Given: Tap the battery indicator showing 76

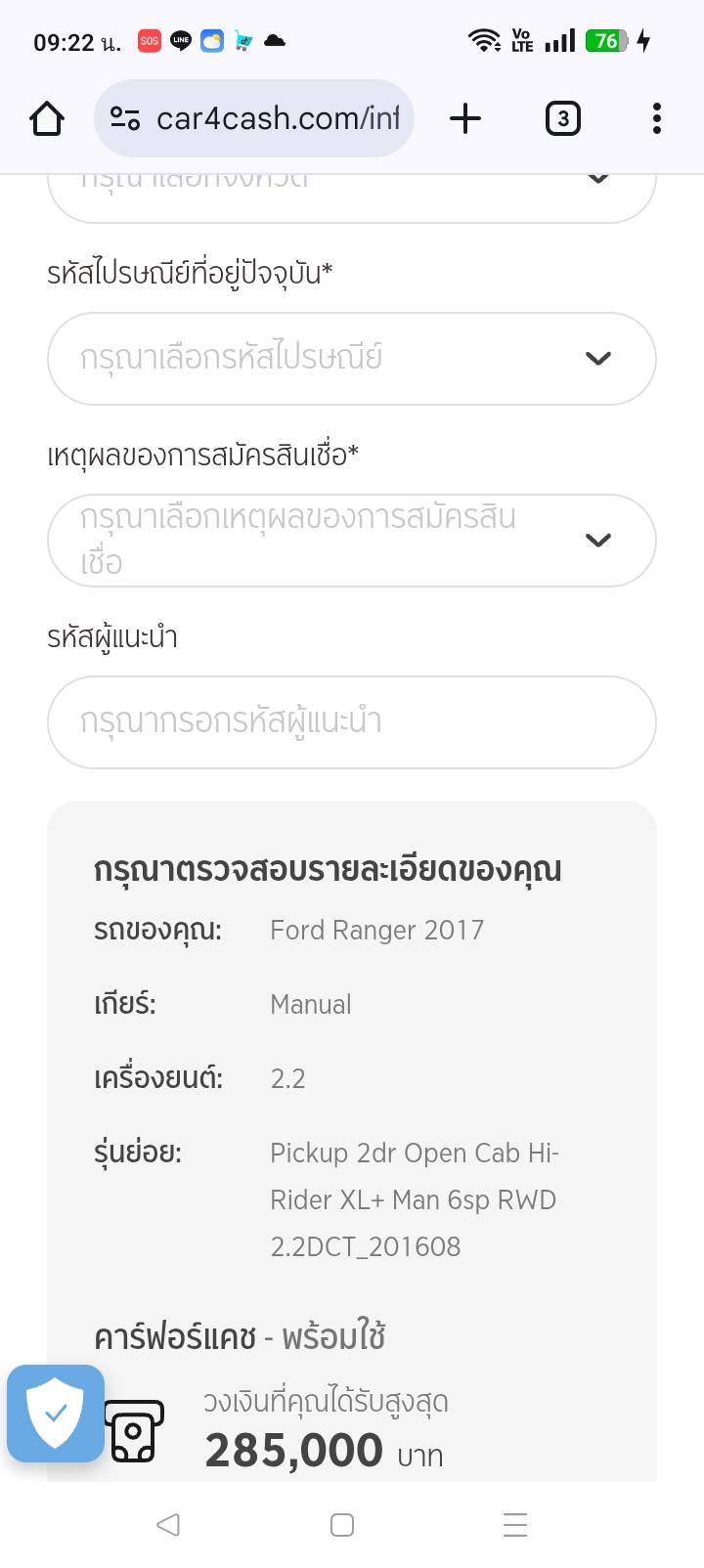Looking at the screenshot, I should click(x=606, y=41).
